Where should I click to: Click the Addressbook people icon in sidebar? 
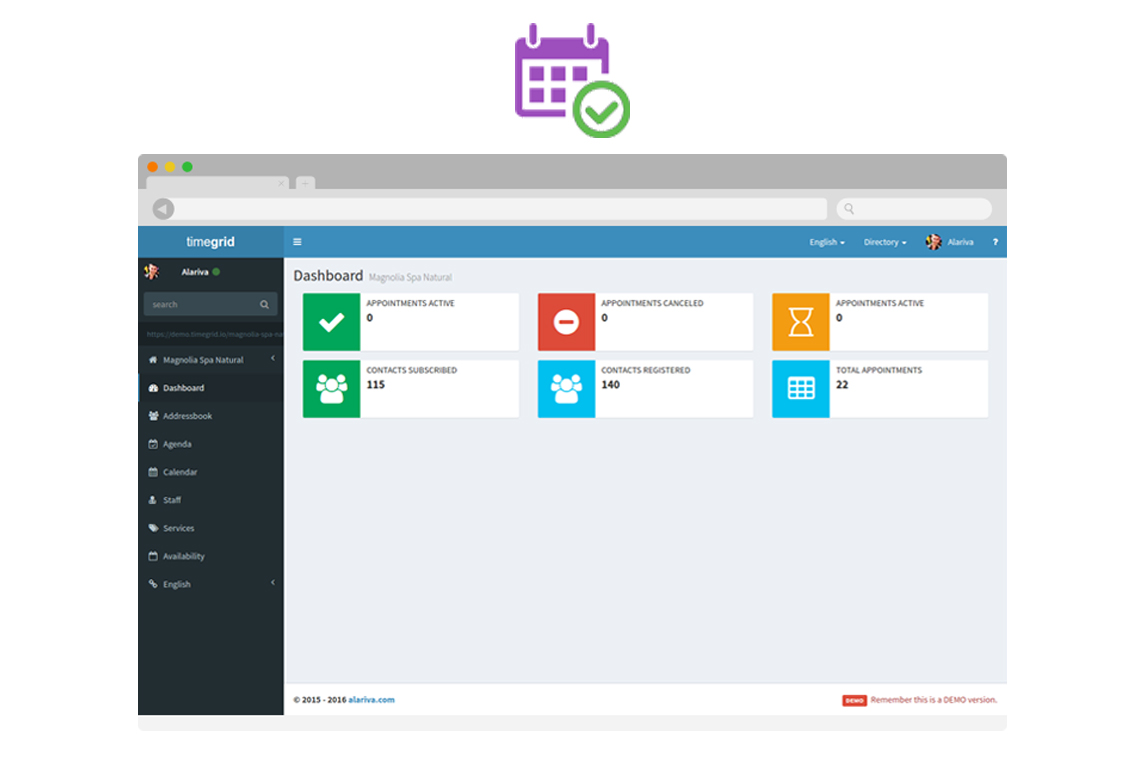point(153,416)
